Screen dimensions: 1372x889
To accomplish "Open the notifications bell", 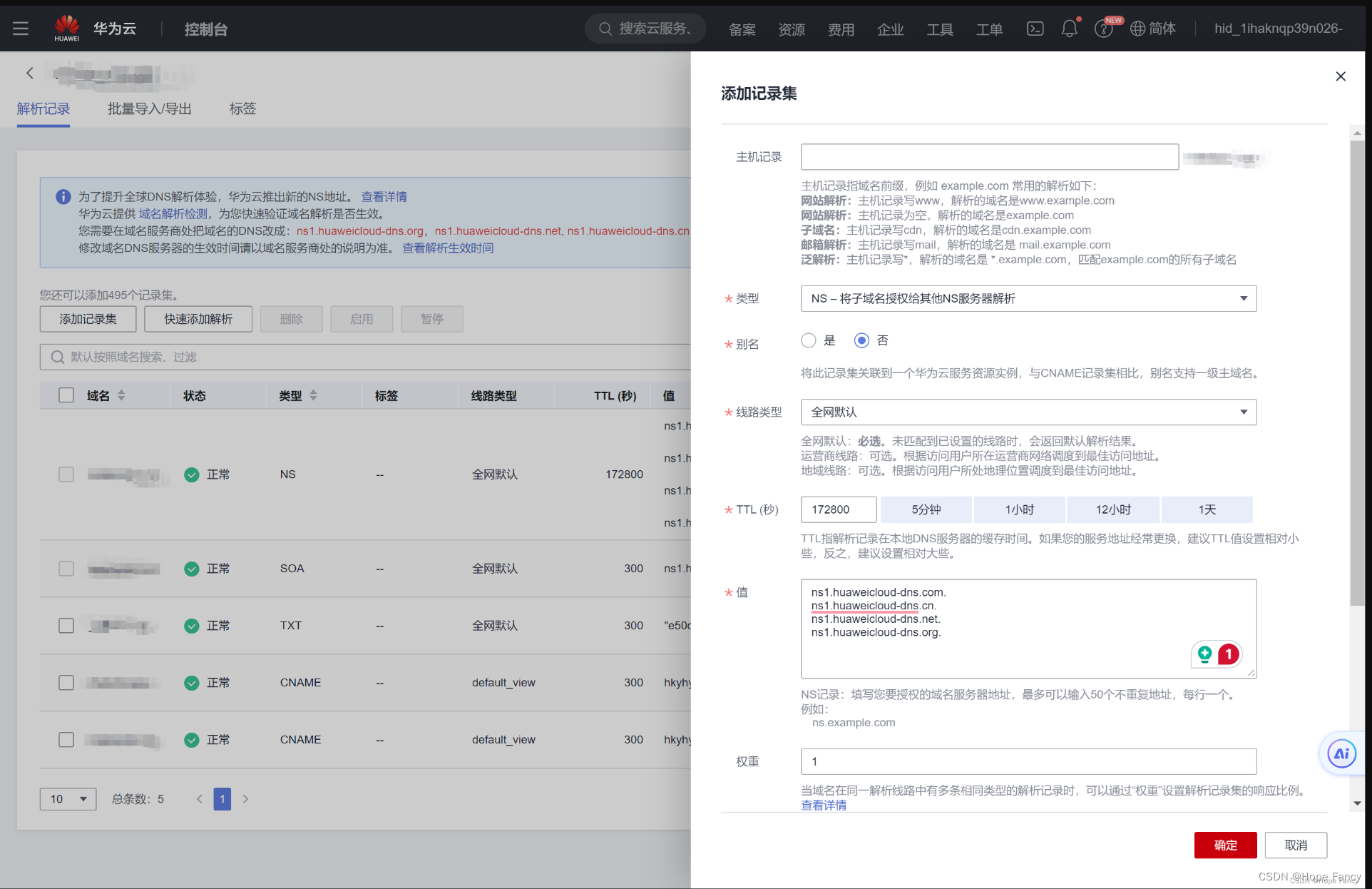I will 1069,29.
